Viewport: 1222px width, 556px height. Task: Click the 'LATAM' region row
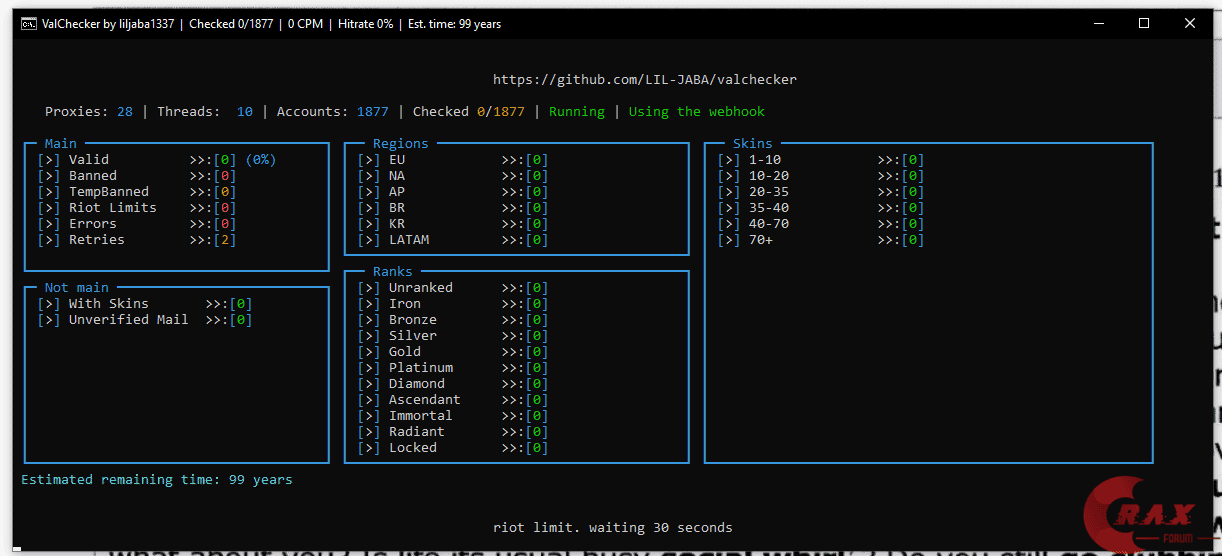pyautogui.click(x=453, y=239)
